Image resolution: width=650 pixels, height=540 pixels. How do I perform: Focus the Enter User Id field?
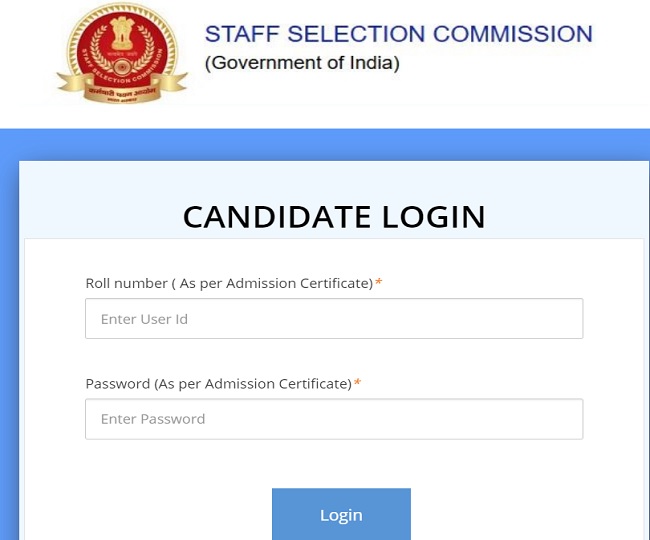click(x=334, y=319)
